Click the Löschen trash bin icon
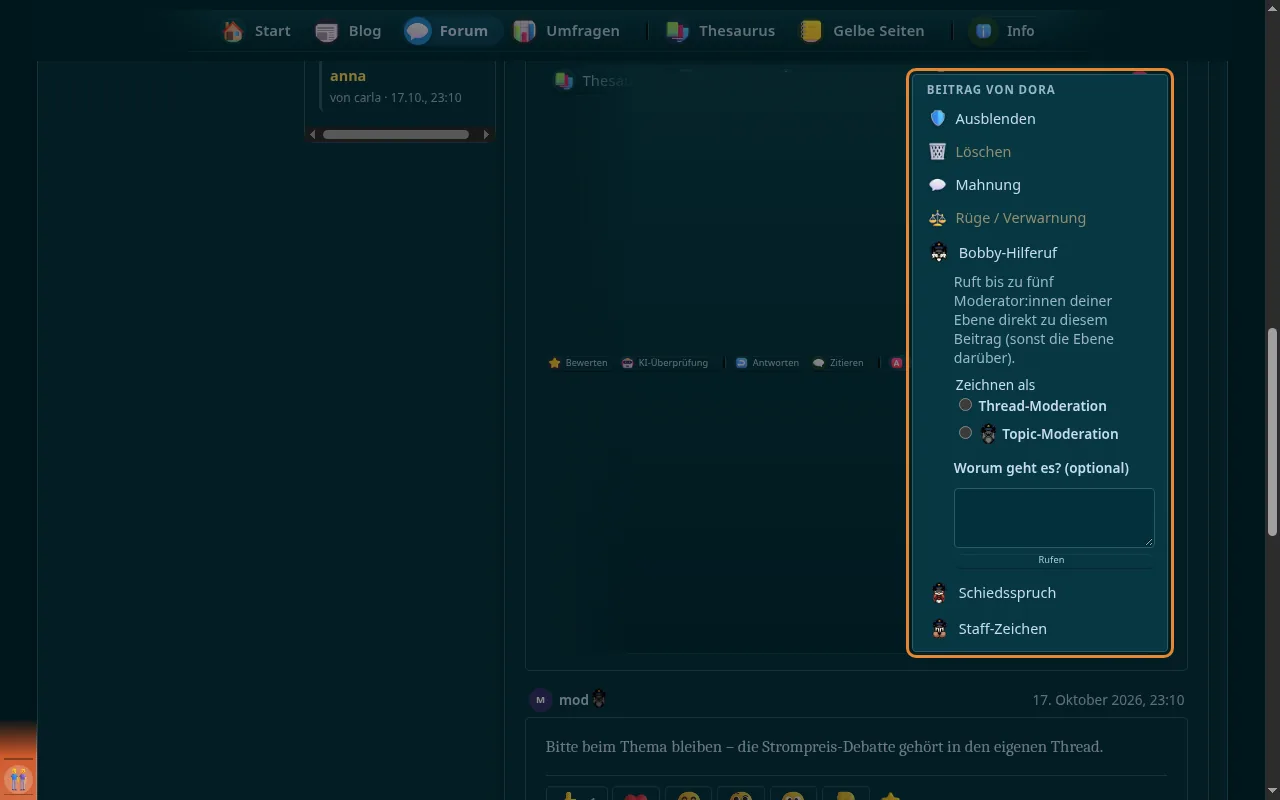Image resolution: width=1280 pixels, height=800 pixels. [x=937, y=151]
